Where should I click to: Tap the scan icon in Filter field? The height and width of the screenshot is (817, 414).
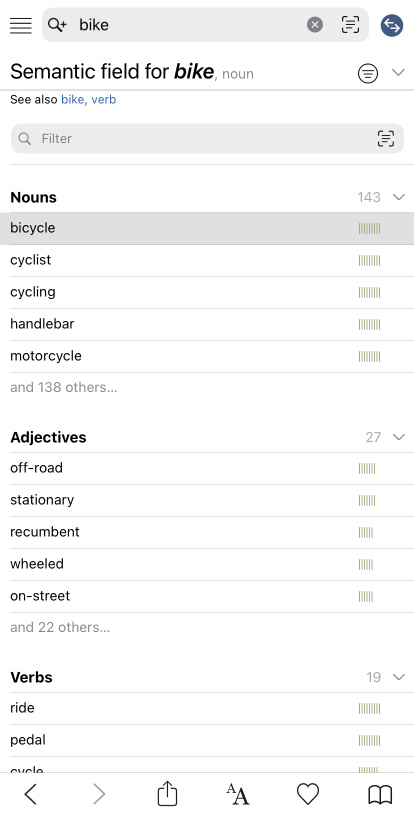tap(386, 139)
